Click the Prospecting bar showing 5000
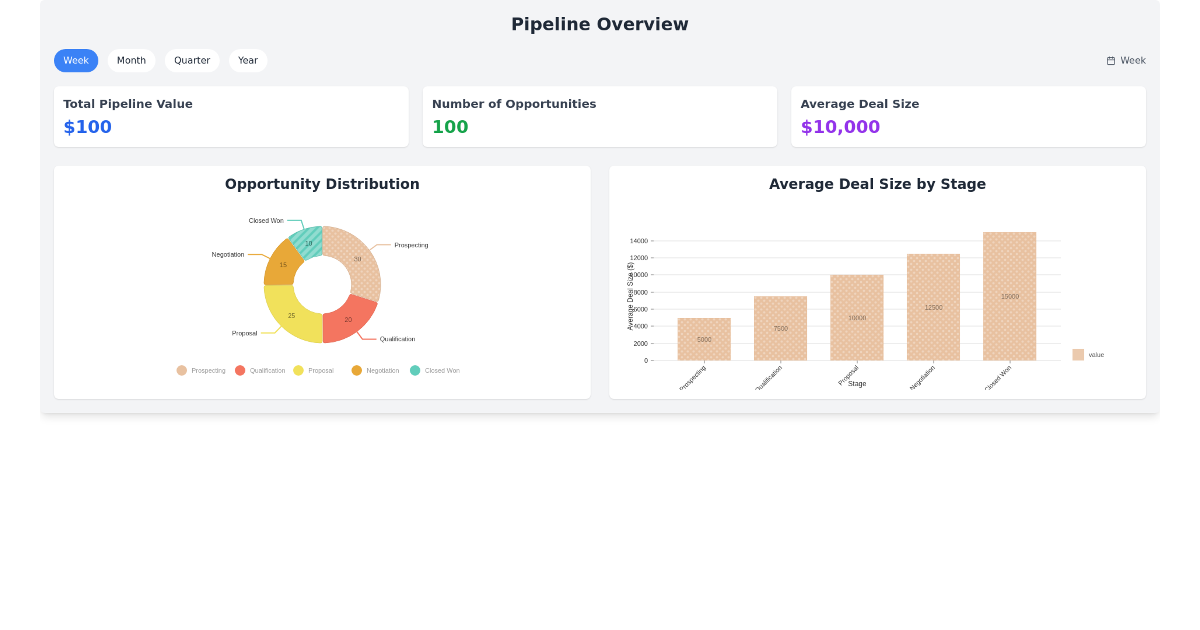The image size is (1200, 630). [x=704, y=340]
